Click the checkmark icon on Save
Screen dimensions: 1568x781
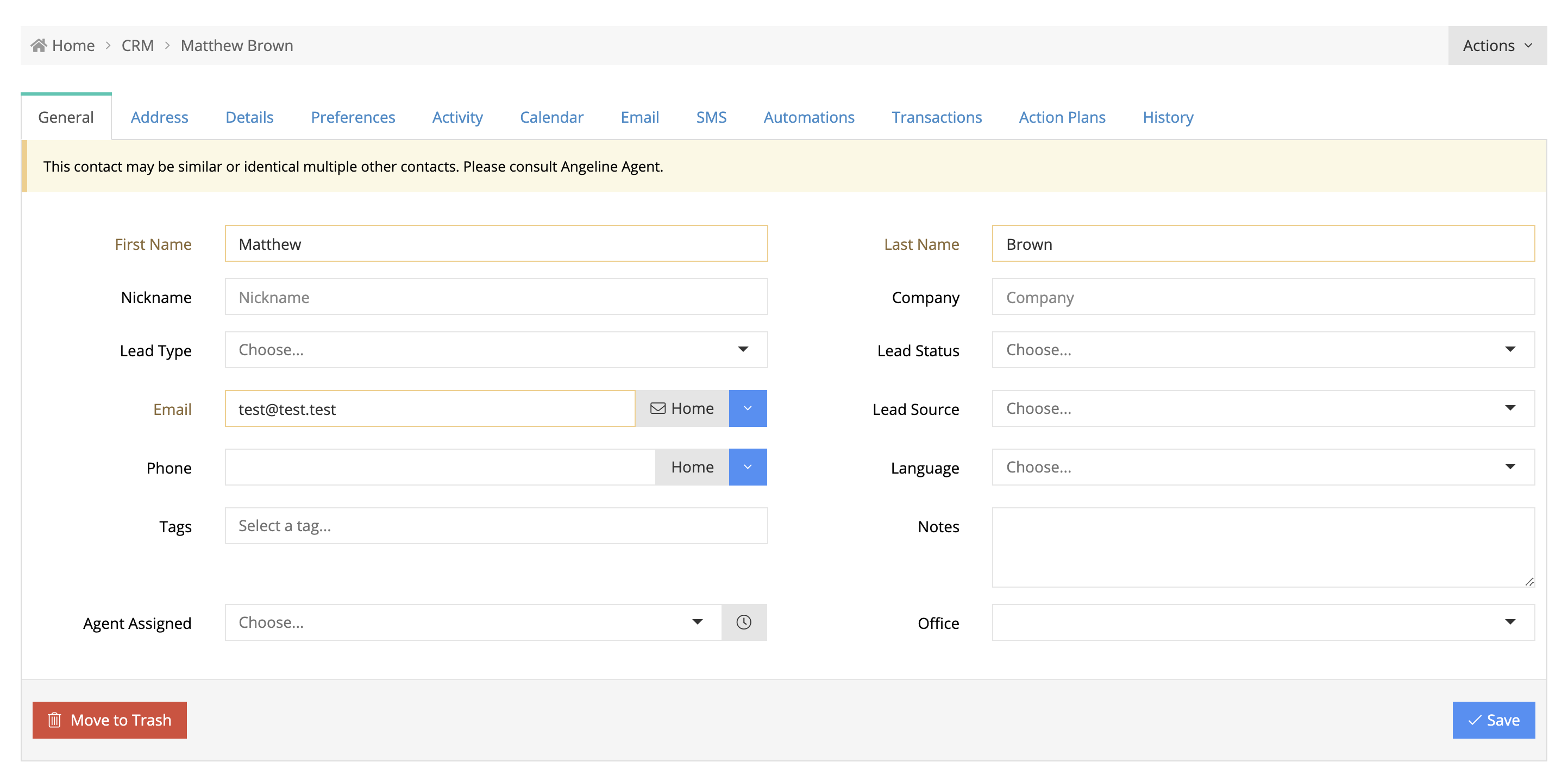(1473, 720)
